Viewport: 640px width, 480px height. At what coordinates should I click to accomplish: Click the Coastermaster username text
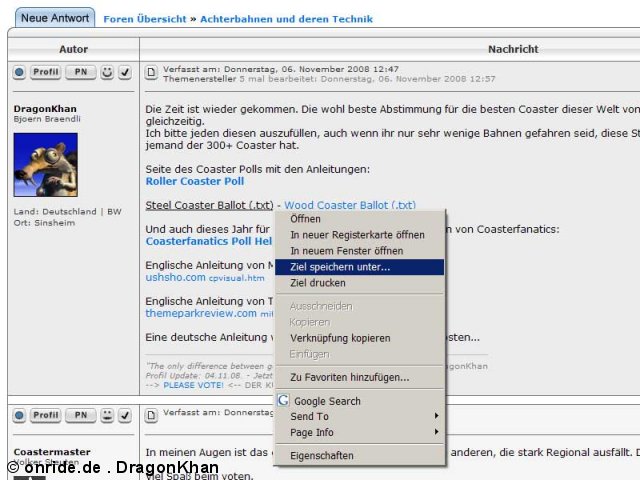click(x=52, y=452)
